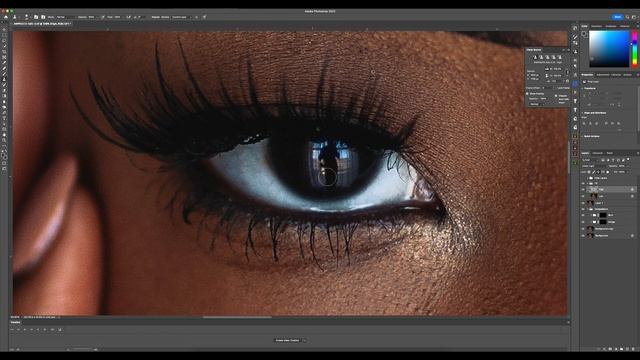The width and height of the screenshot is (640, 360).
Task: Select the Gradient tool
Action: [4, 97]
